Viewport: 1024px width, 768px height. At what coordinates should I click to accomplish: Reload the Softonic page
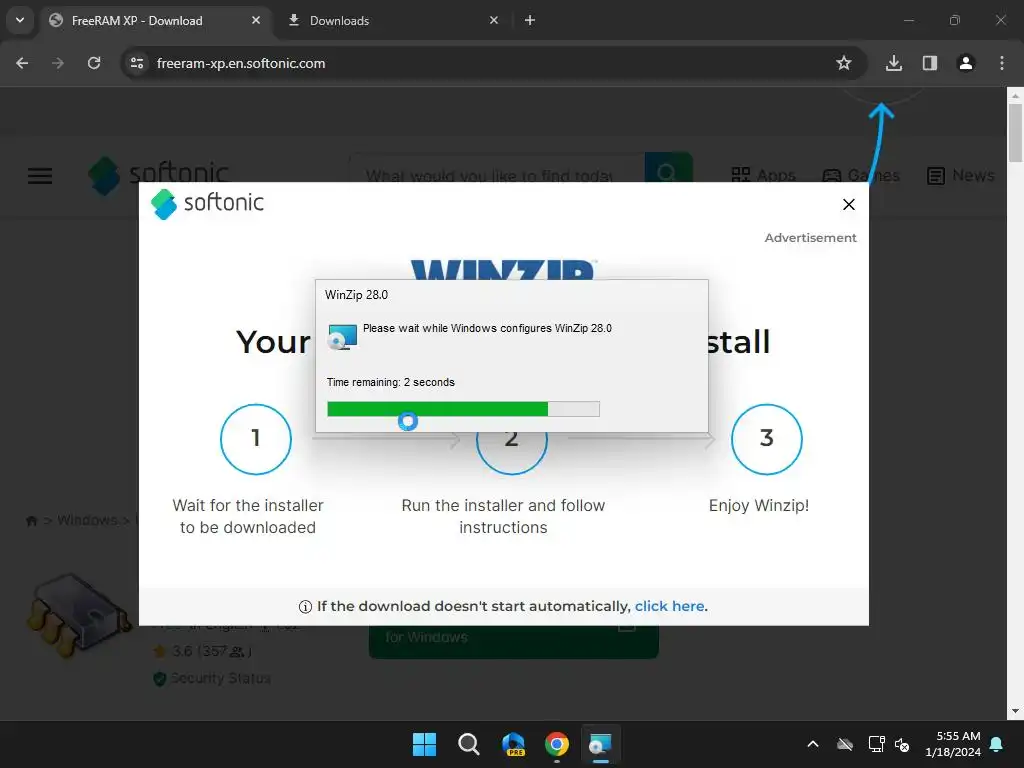[94, 63]
